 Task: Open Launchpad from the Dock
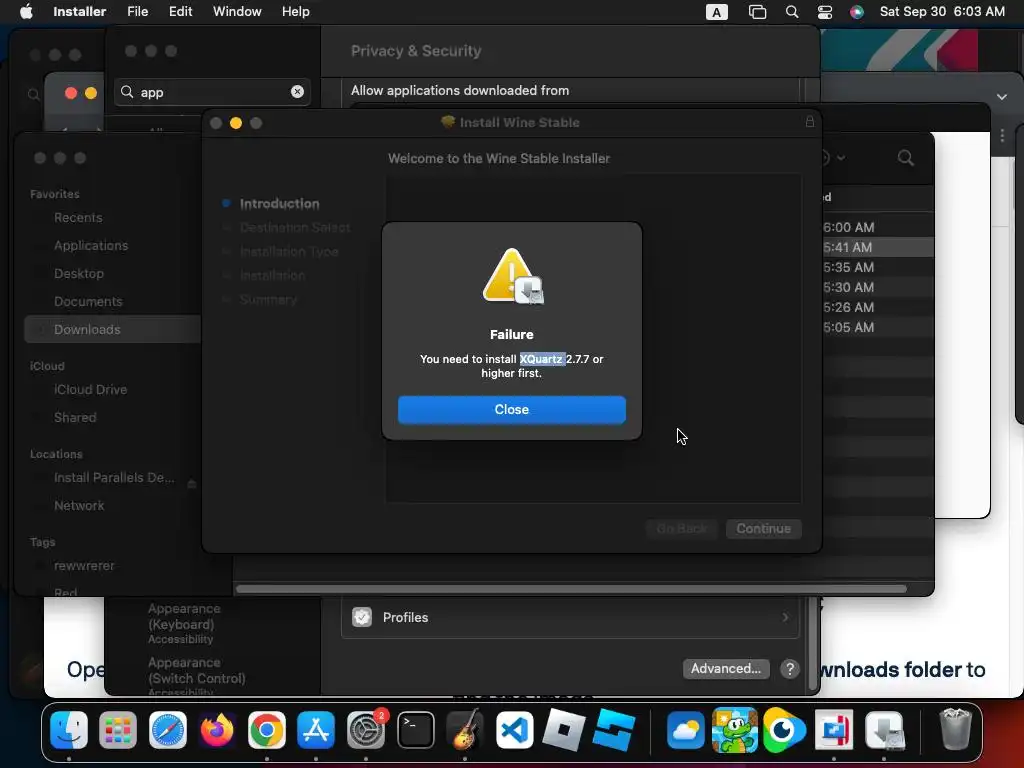118,729
